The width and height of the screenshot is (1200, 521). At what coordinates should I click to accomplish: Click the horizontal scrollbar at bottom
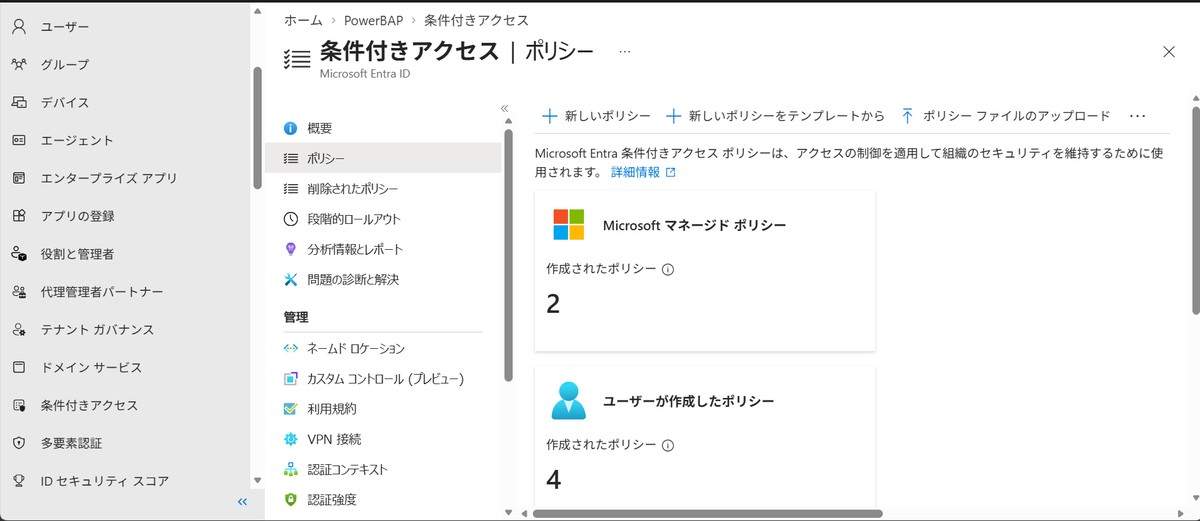[708, 514]
